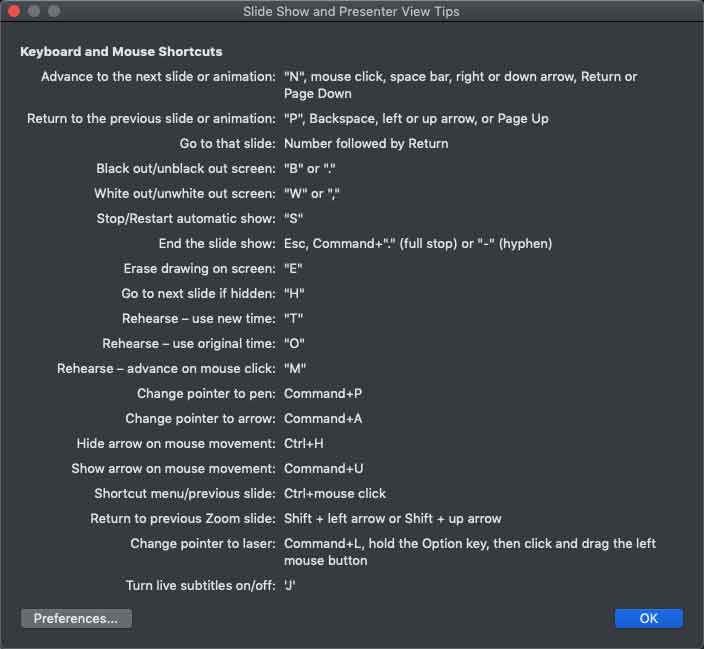Click the grey zoom window button
The height and width of the screenshot is (649, 704).
54,11
